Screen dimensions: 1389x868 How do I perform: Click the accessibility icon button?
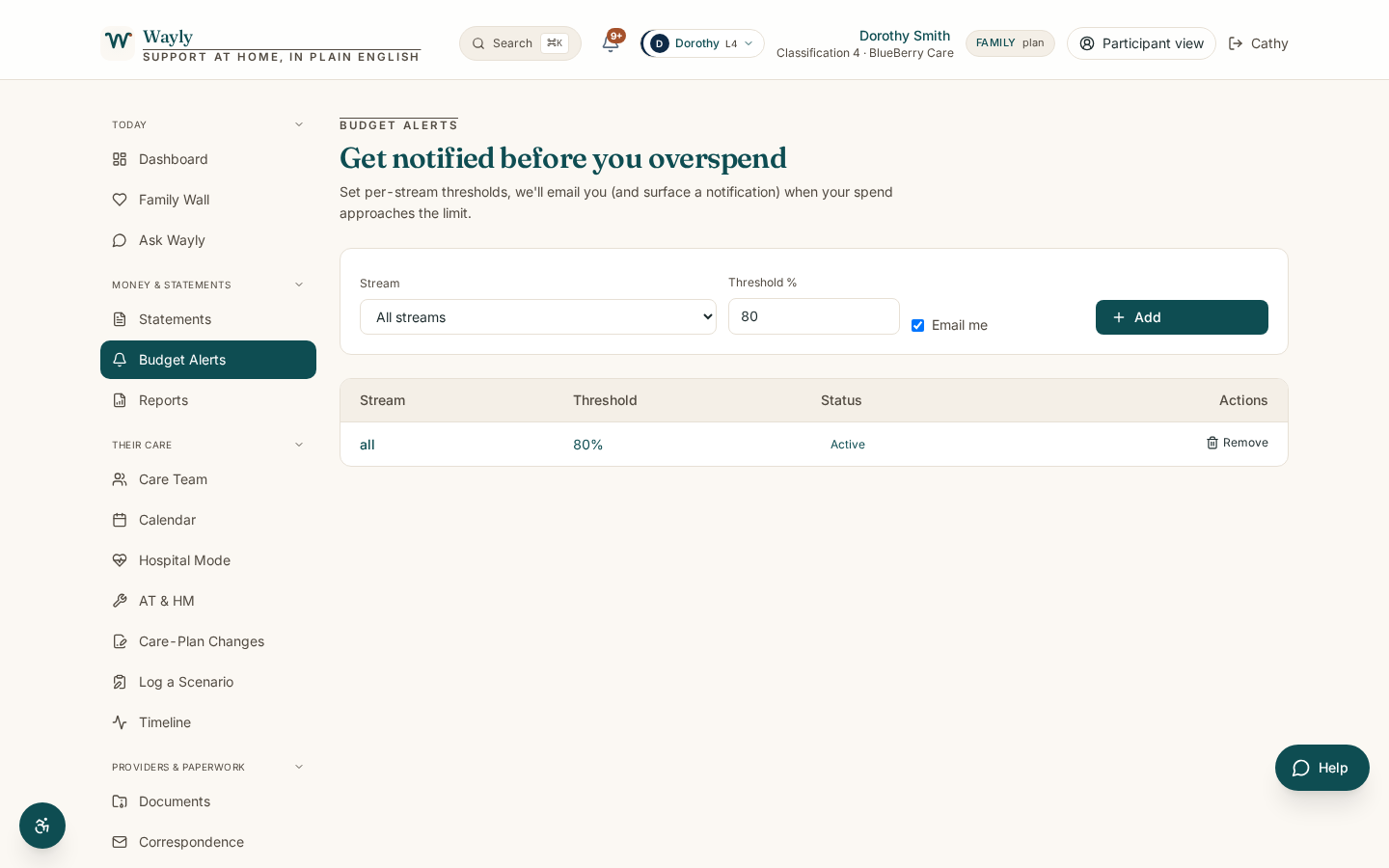pyautogui.click(x=42, y=826)
